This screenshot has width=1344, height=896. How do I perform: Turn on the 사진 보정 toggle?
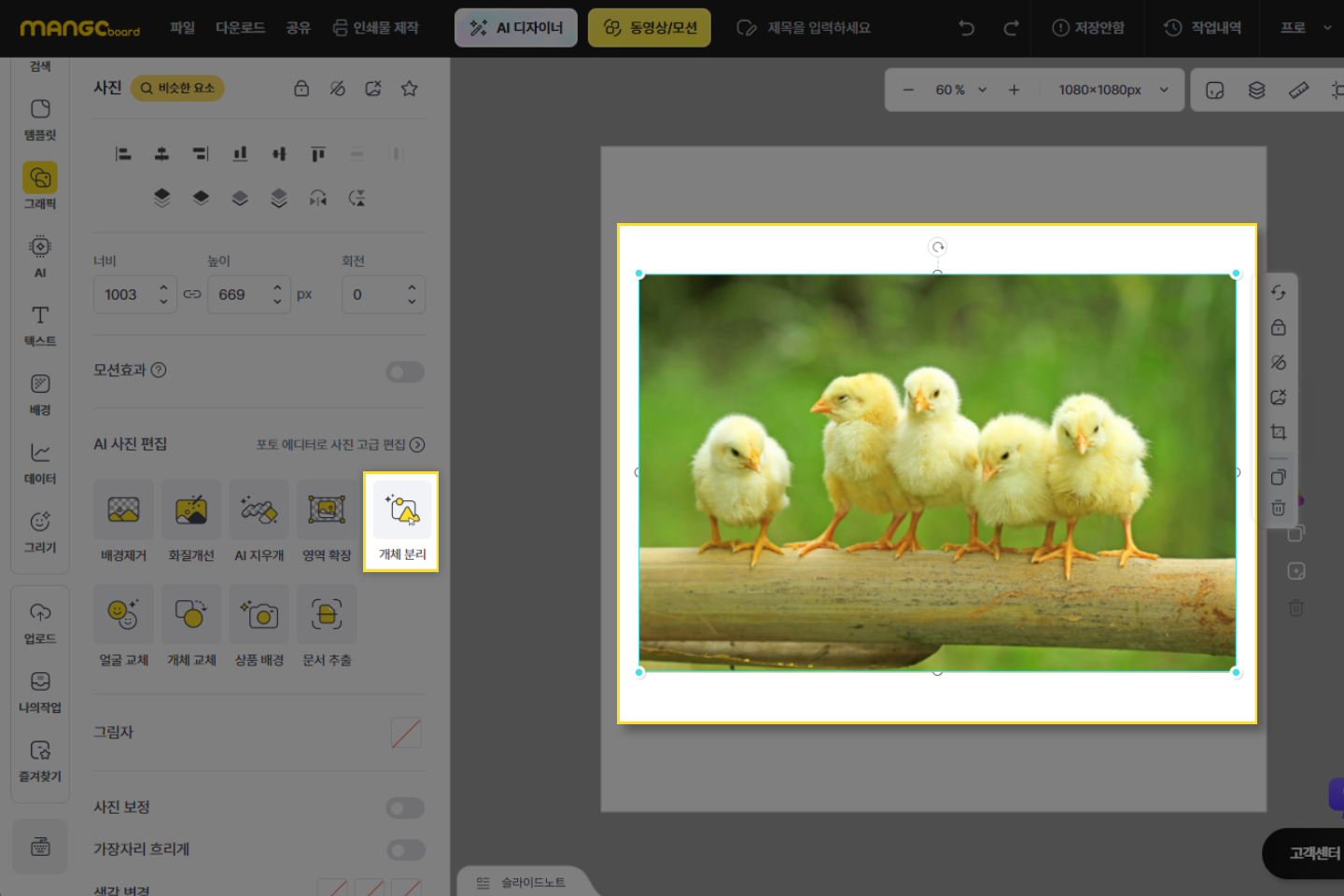click(405, 808)
